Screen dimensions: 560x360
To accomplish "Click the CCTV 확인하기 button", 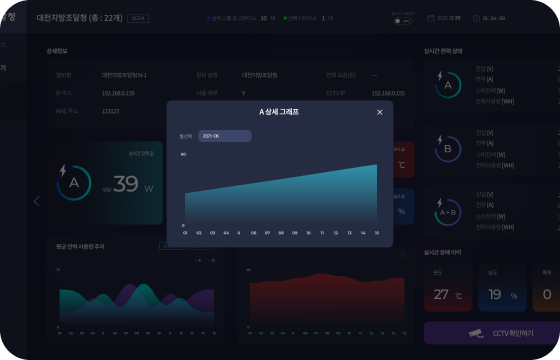I will (x=492, y=333).
